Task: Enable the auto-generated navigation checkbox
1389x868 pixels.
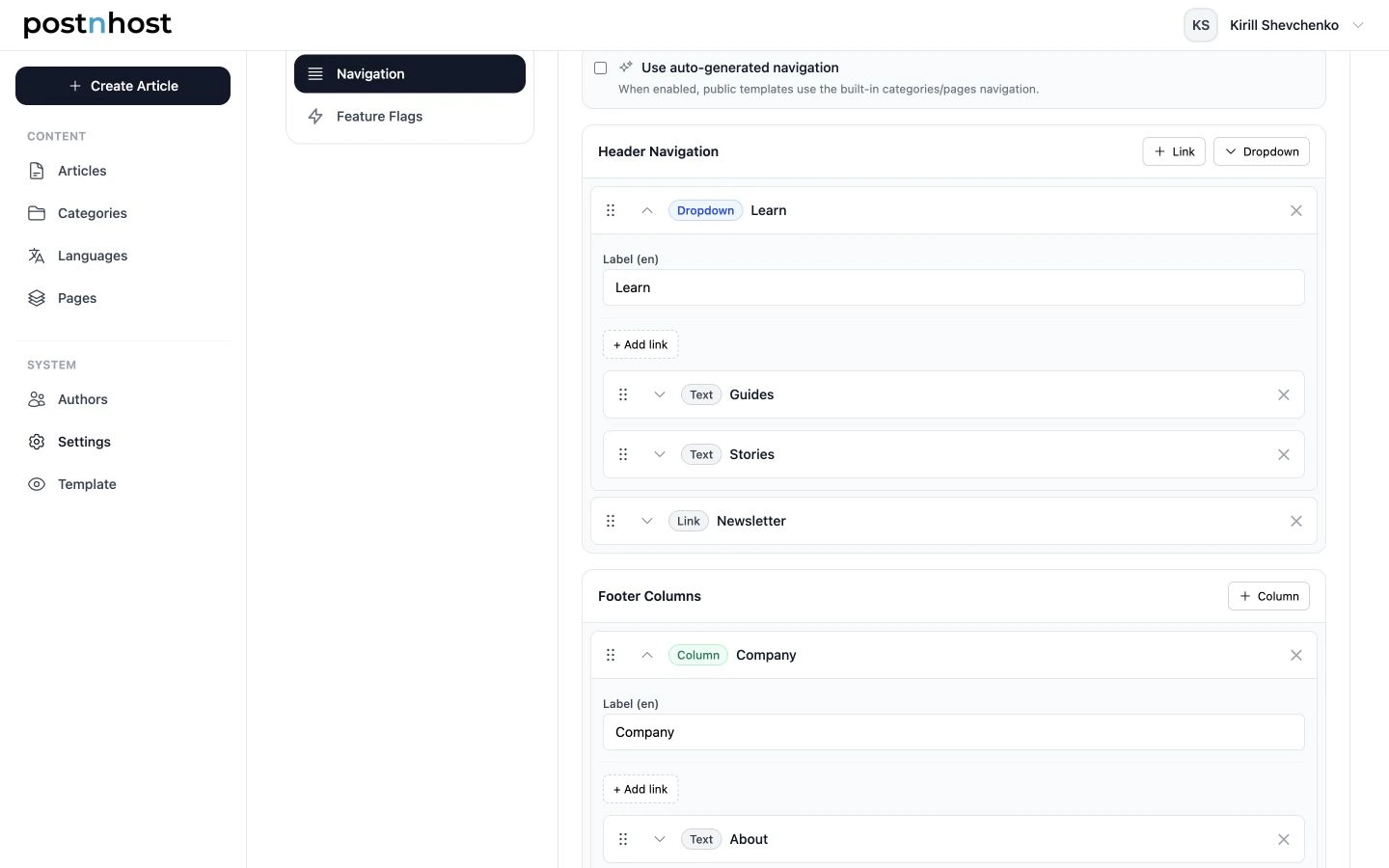Action: pos(601,68)
